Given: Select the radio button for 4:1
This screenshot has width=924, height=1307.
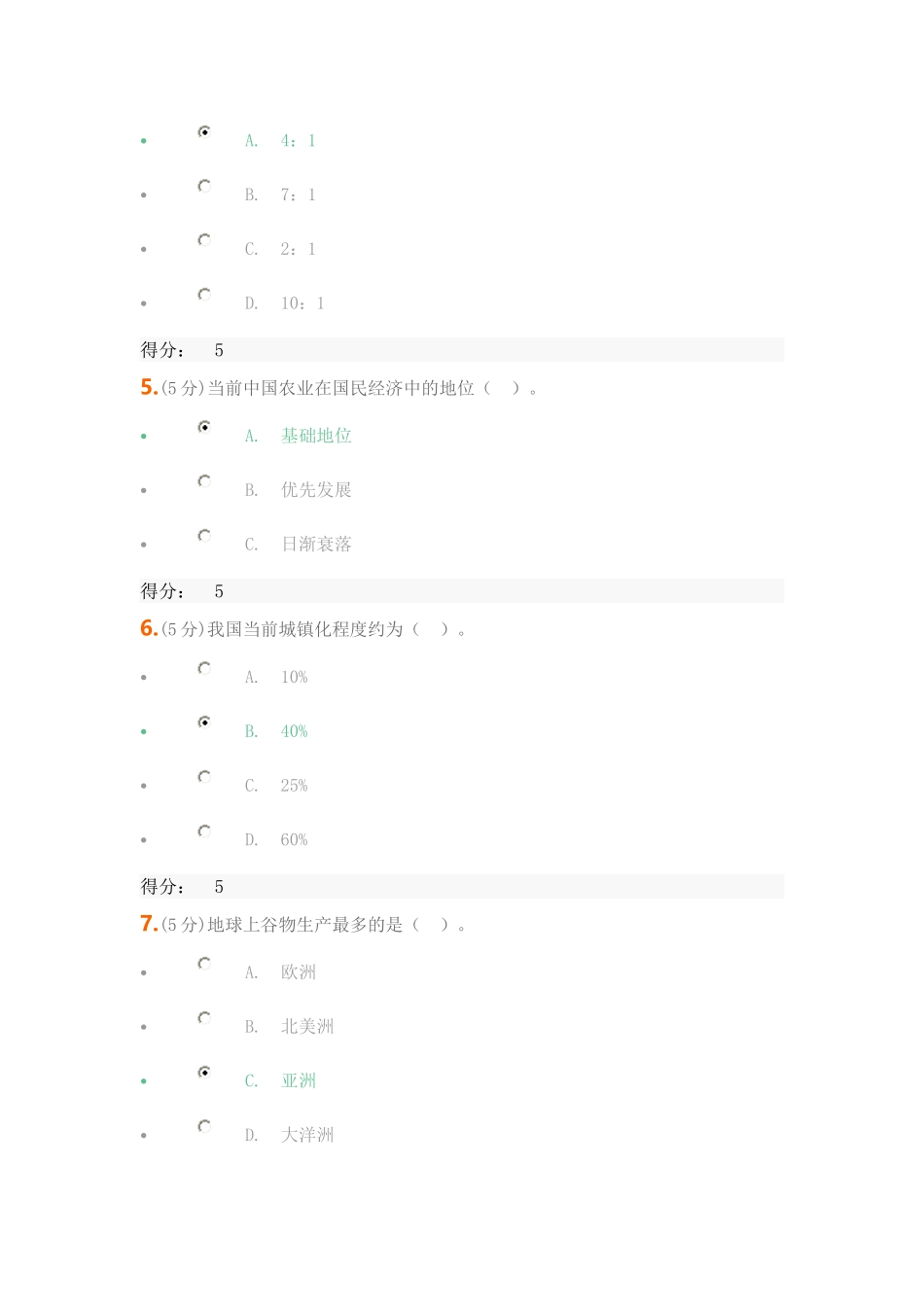Looking at the screenshot, I should (204, 131).
